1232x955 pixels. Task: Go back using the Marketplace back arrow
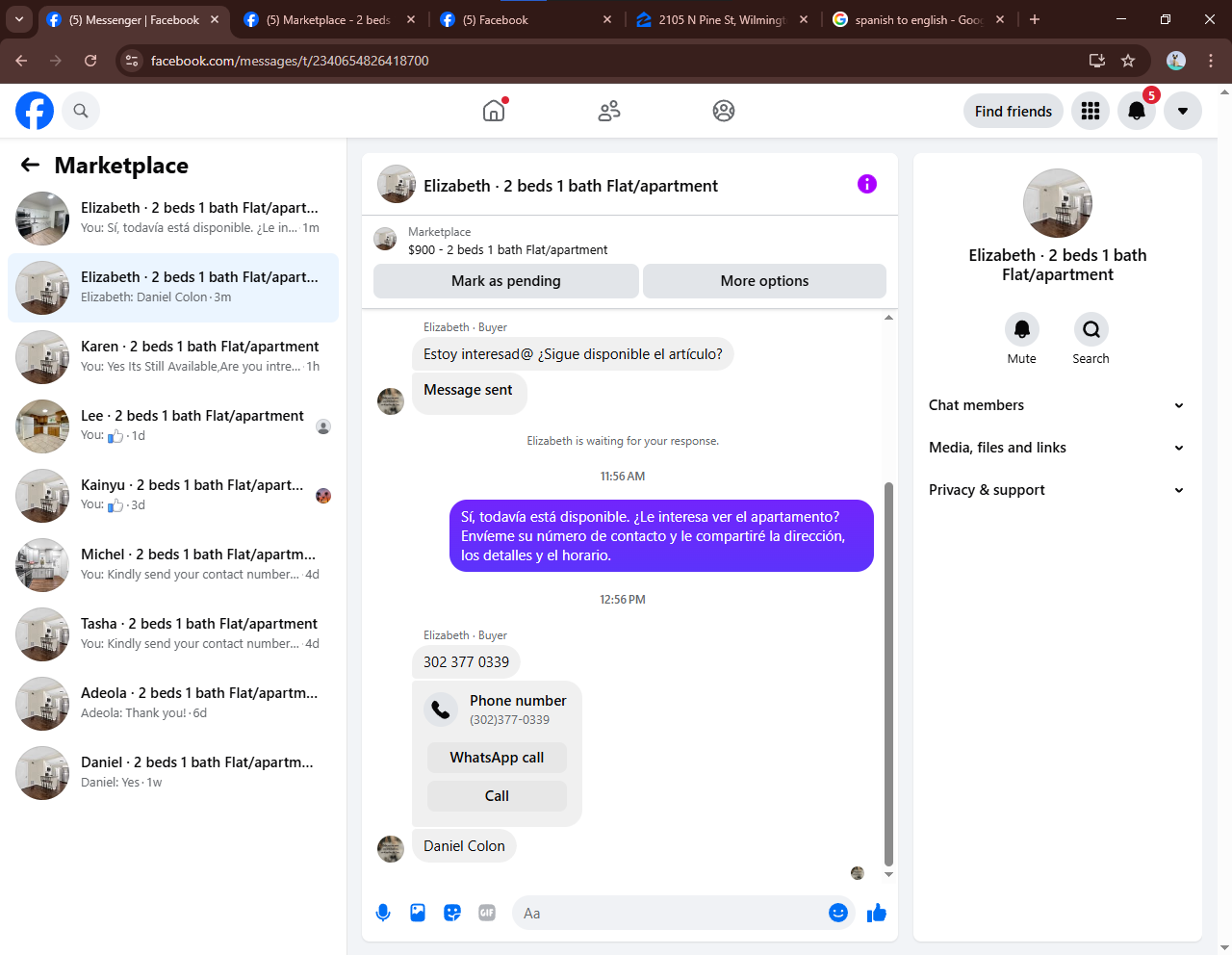pyautogui.click(x=30, y=165)
